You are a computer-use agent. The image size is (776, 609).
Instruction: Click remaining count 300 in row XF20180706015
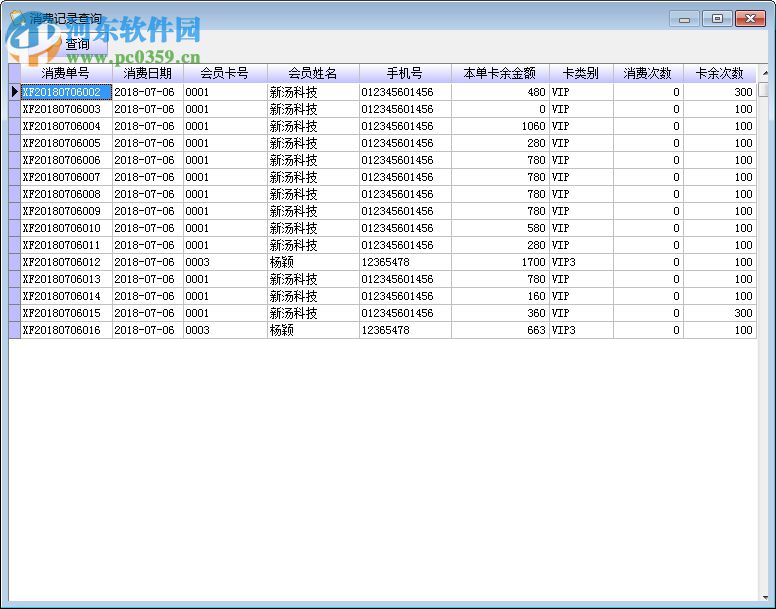[720, 313]
